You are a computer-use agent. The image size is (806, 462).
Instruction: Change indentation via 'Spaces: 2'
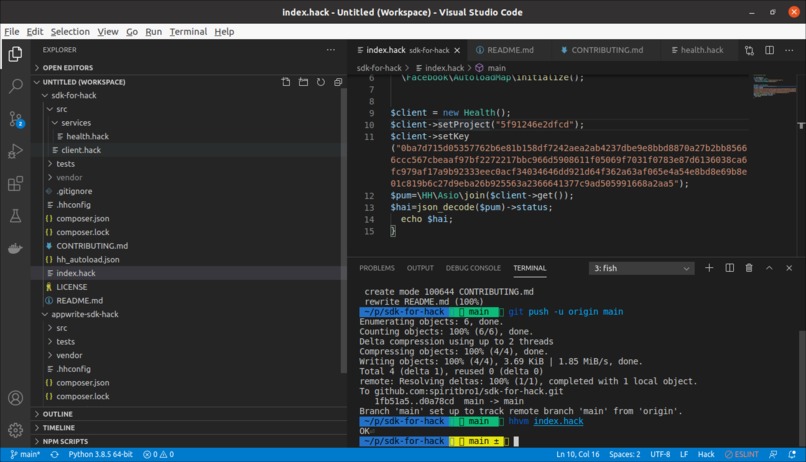625,454
